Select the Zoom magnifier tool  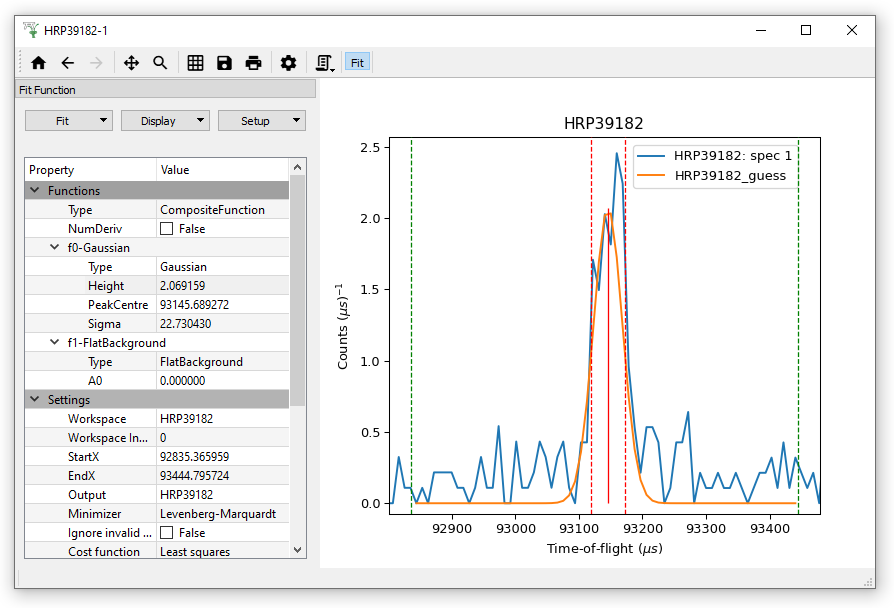[160, 63]
